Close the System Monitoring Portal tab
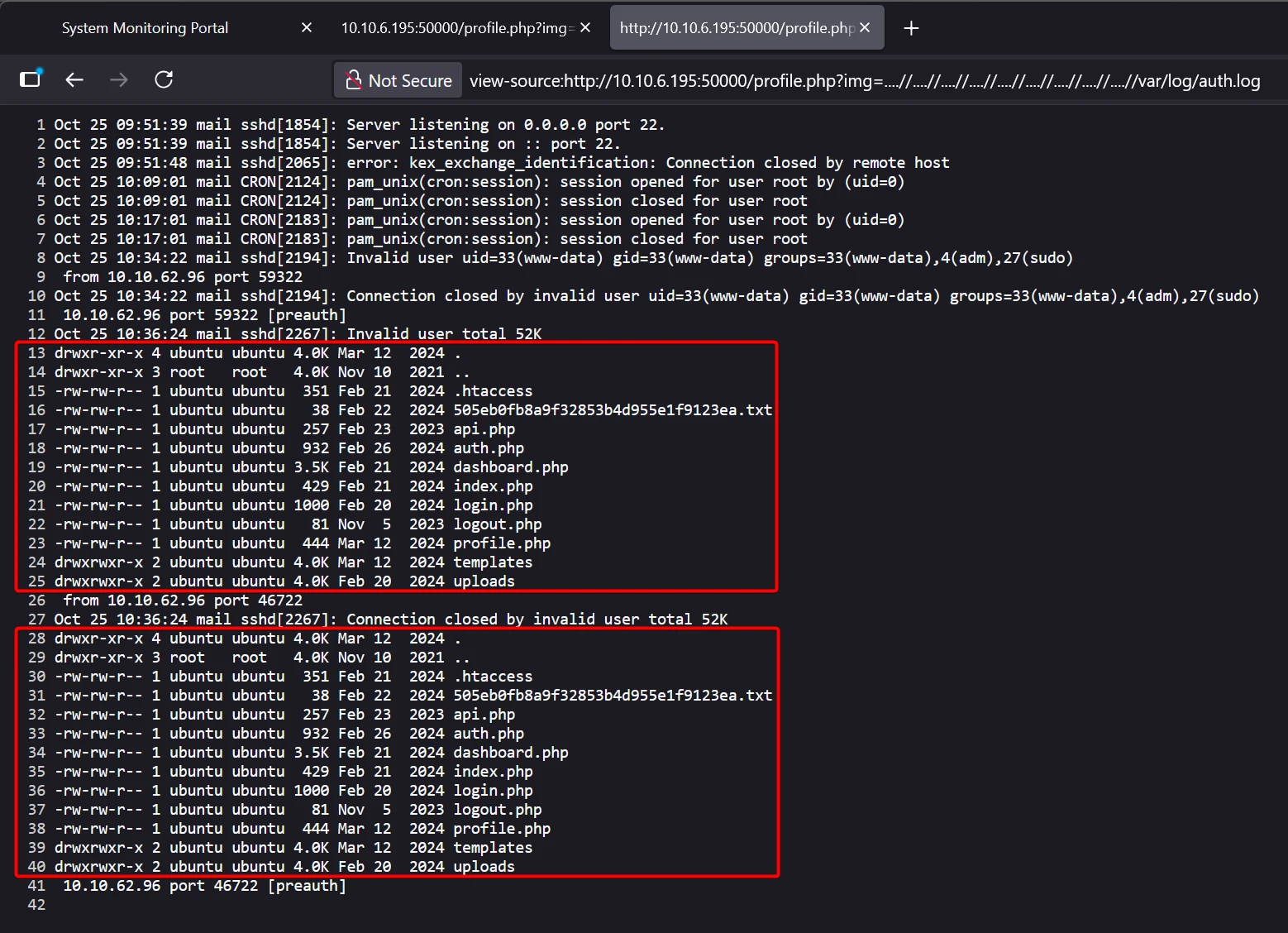This screenshot has width=1288, height=933. (x=307, y=28)
